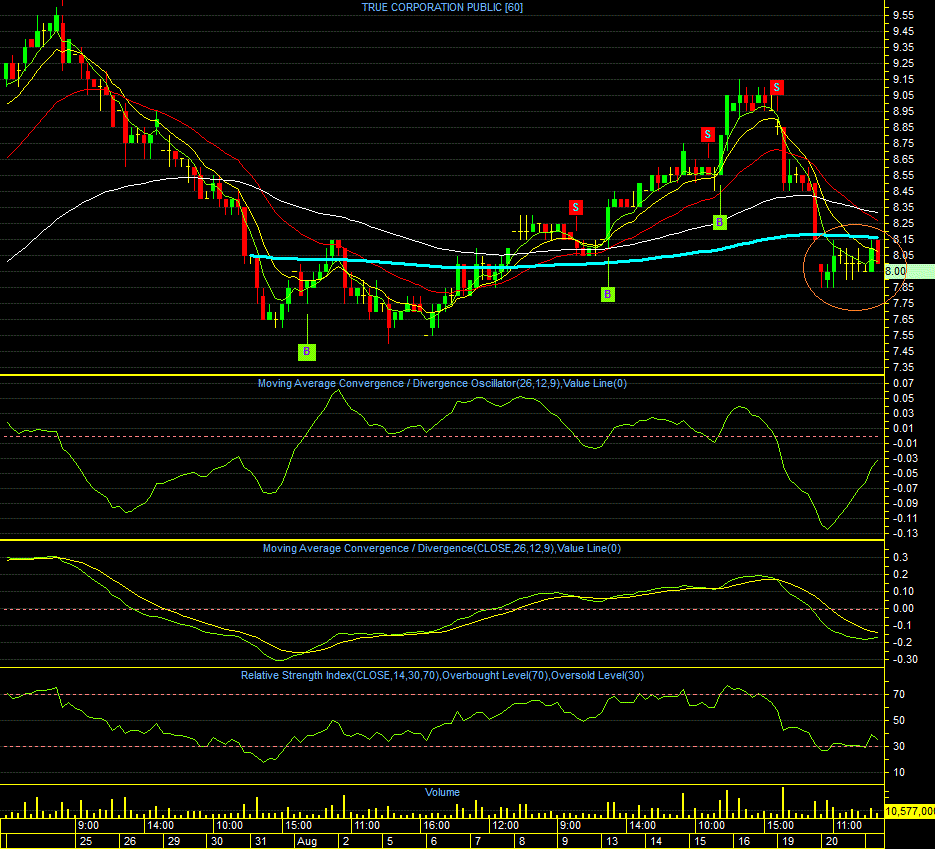Open the Relative Strength Index(CLOSE,14,30,70) indicator title
The width and height of the screenshot is (935, 849).
pos(442,676)
